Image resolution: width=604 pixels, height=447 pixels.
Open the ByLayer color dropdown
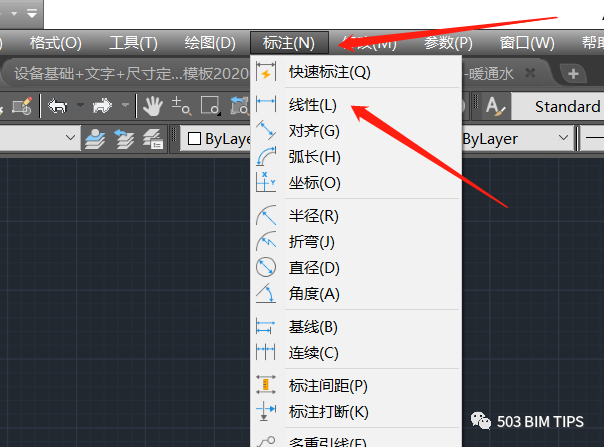218,139
